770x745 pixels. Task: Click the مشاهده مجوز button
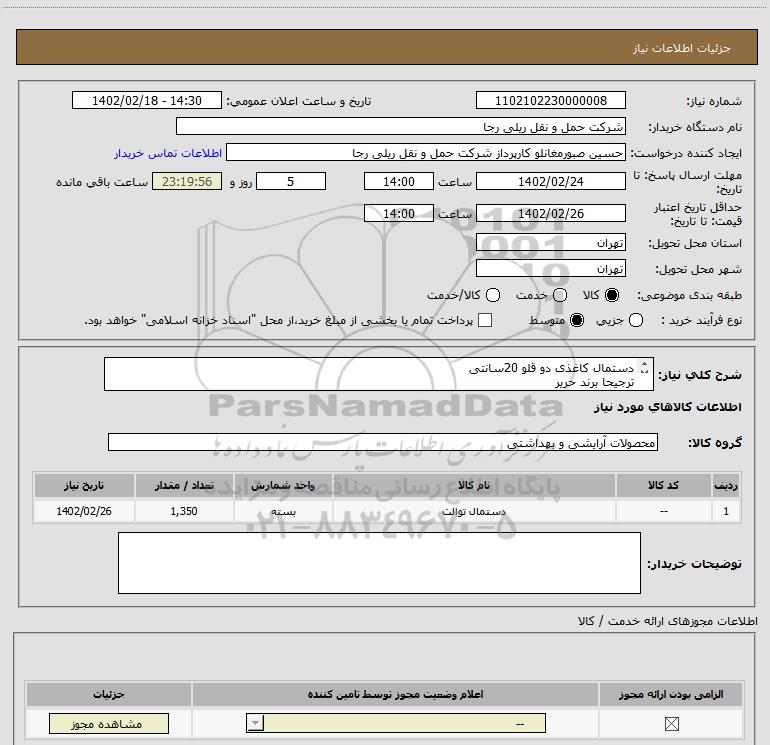point(109,723)
